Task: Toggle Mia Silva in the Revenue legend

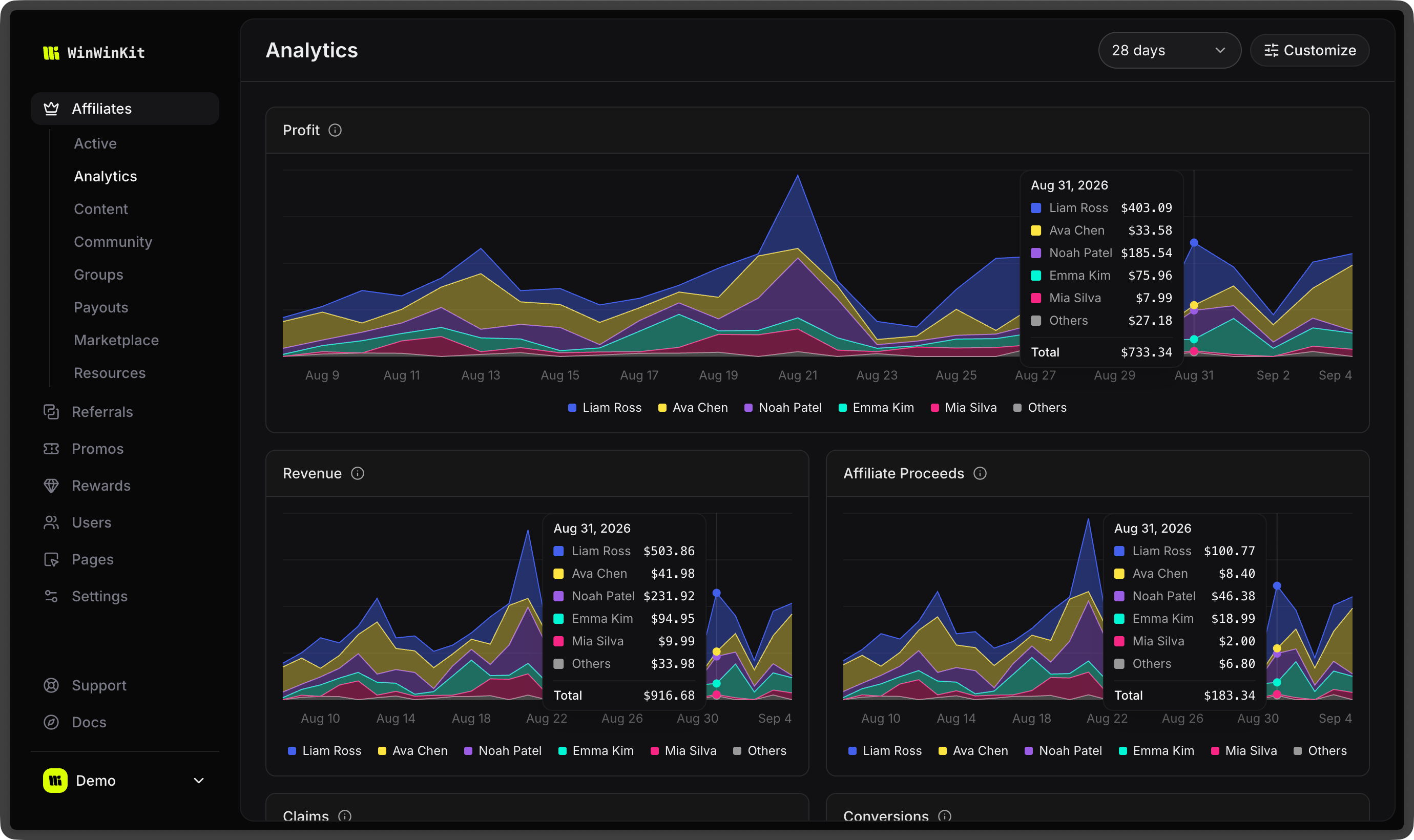Action: 683,750
